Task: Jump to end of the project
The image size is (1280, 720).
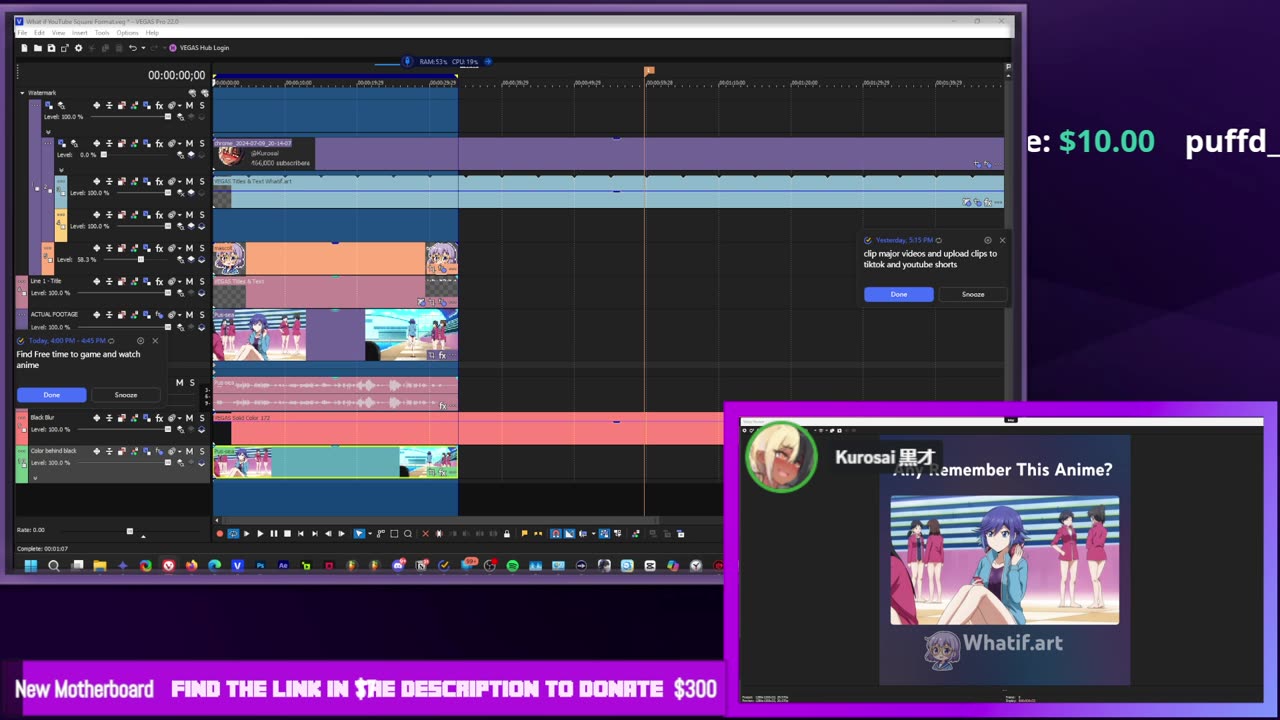Action: click(315, 533)
